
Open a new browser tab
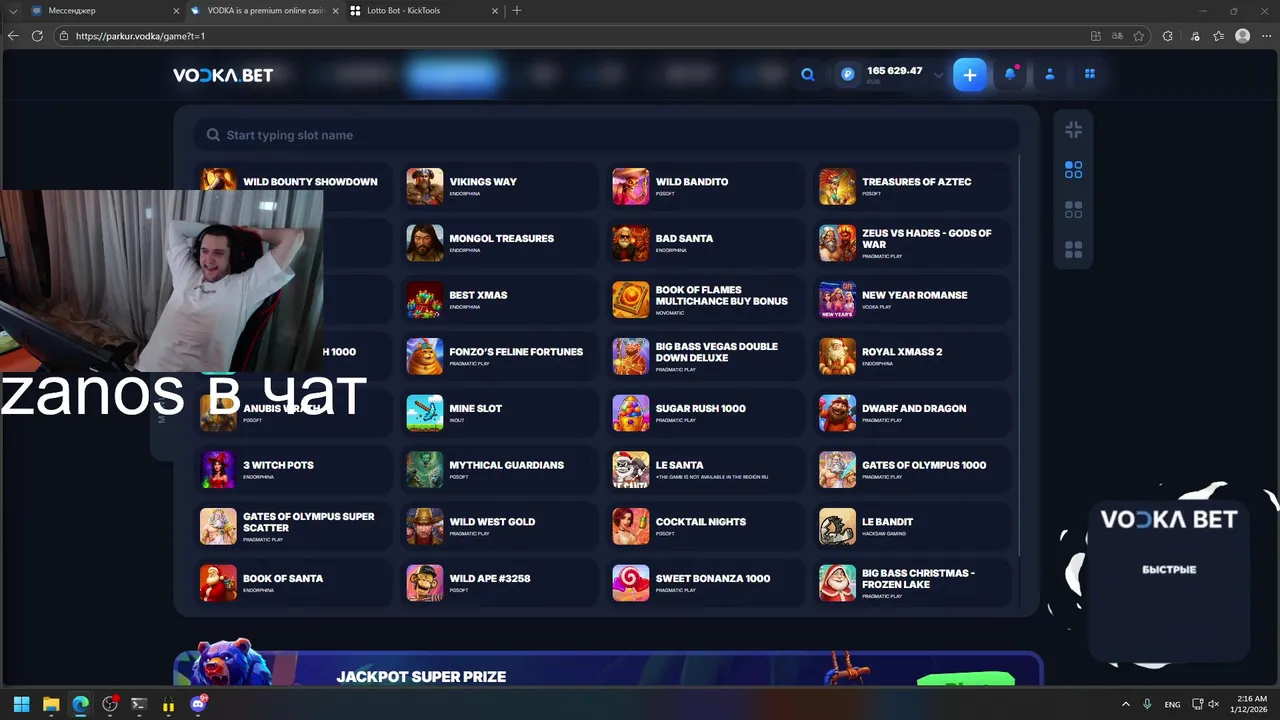pyautogui.click(x=517, y=11)
